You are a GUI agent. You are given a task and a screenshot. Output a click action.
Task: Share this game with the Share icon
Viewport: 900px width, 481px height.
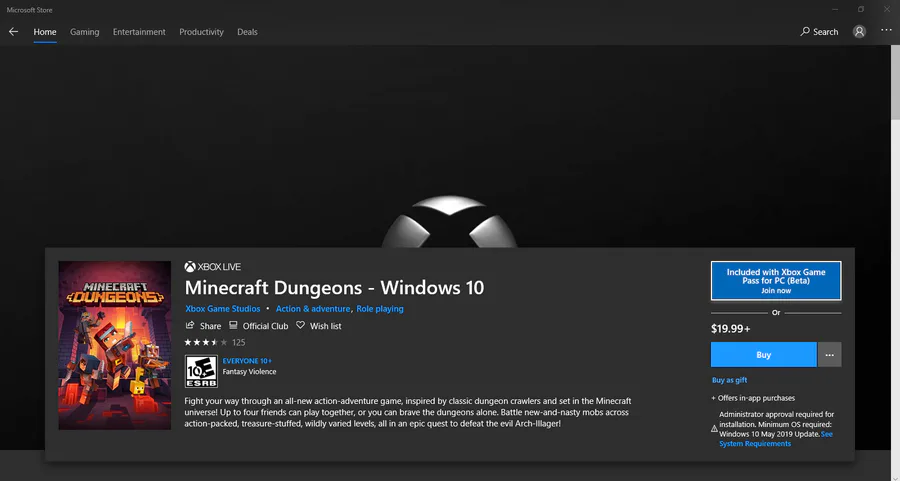(x=203, y=326)
